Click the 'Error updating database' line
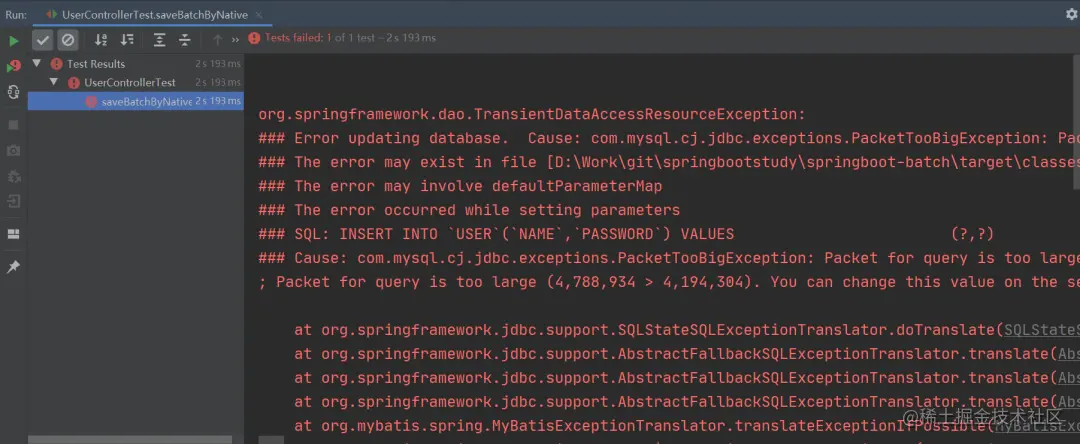The image size is (1080, 444). [x=669, y=138]
